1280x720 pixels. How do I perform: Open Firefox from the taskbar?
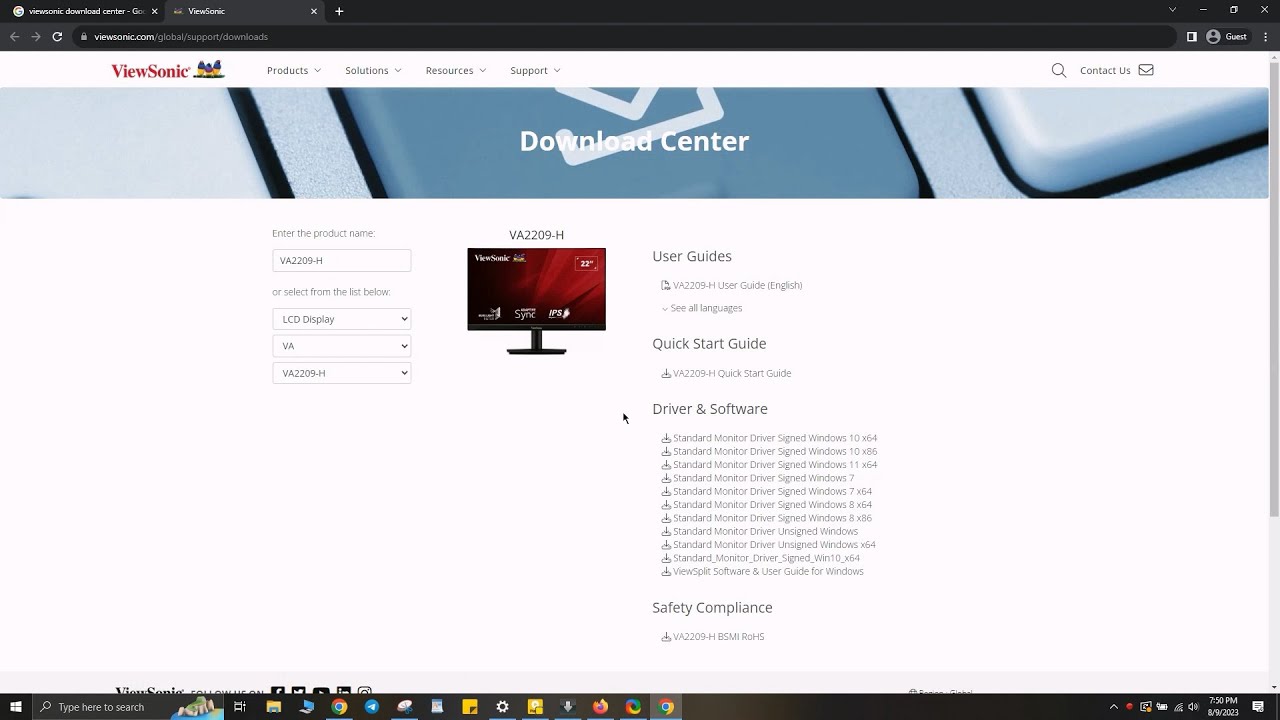point(600,707)
